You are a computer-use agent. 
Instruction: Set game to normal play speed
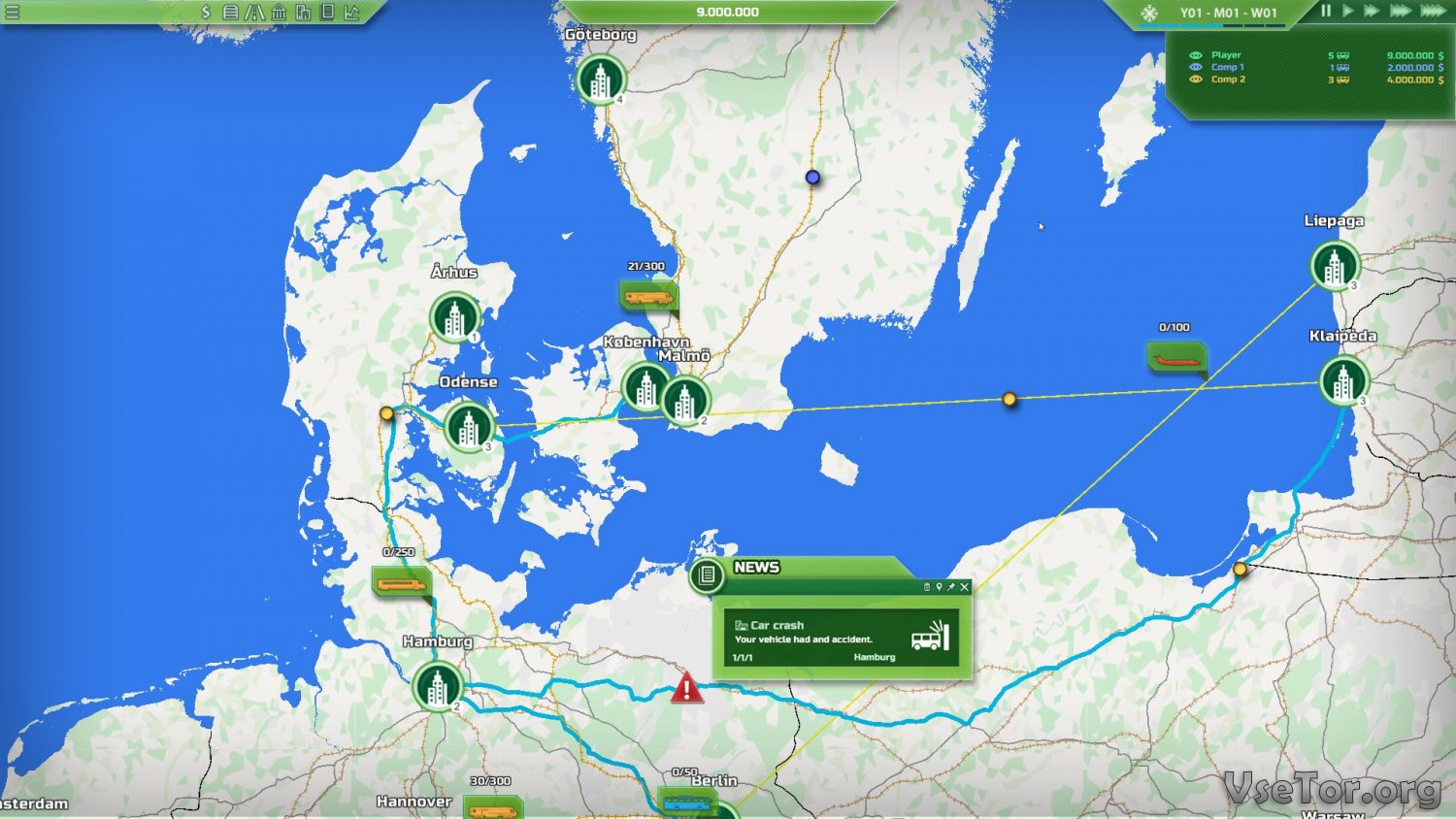click(1348, 12)
